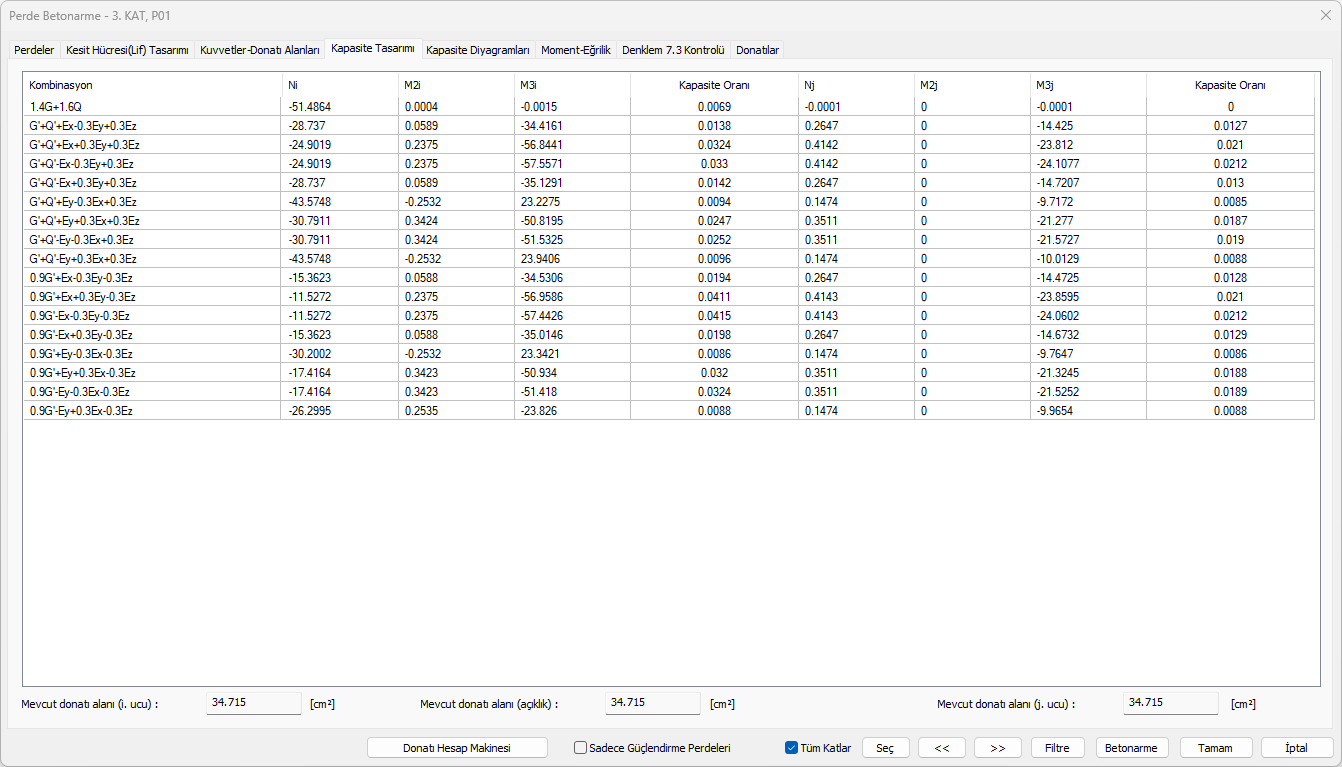This screenshot has width=1342, height=767.
Task: Open Donatı Hesap Makinesi calculator
Action: coord(457,748)
